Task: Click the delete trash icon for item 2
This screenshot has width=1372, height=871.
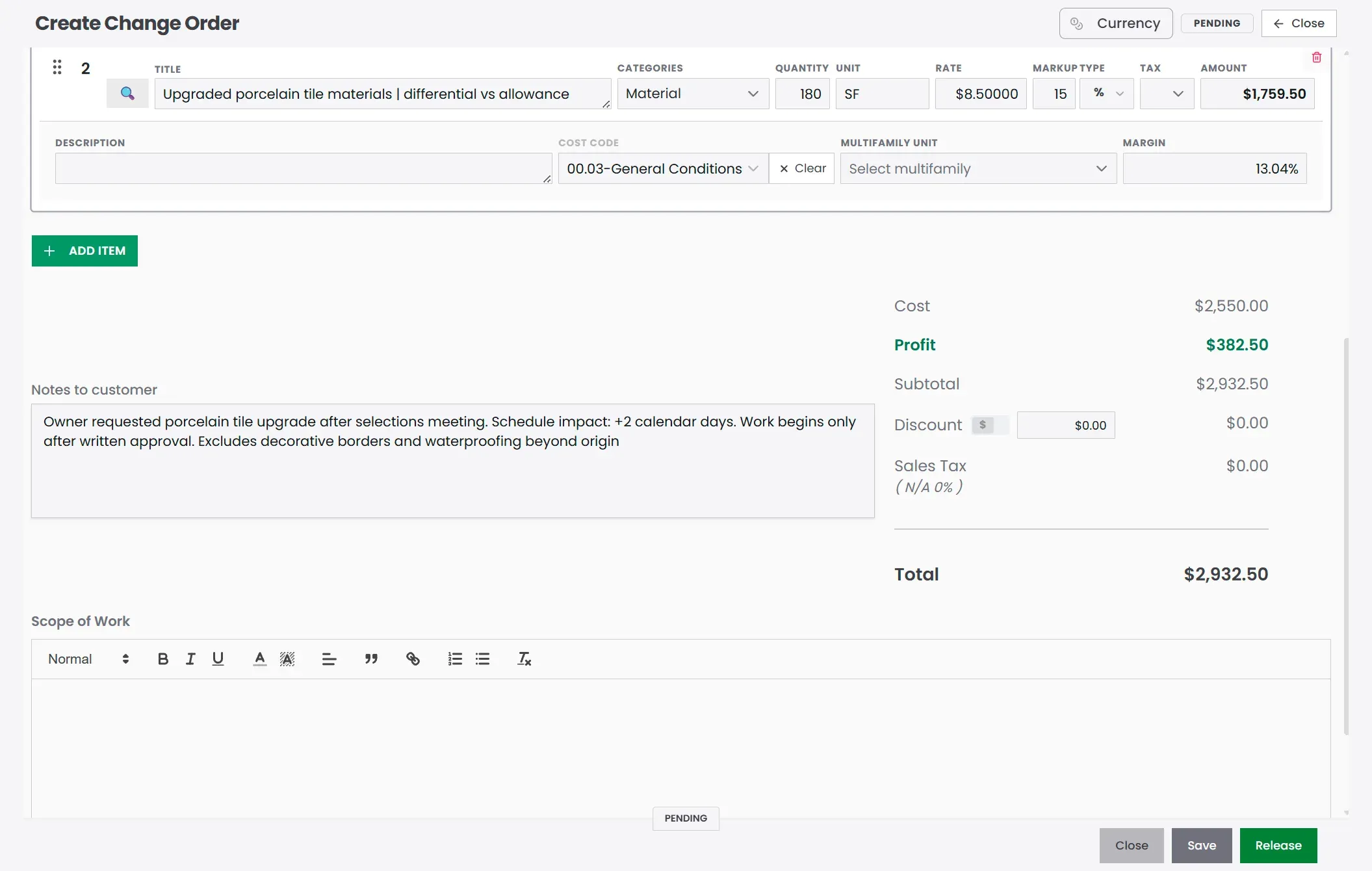Action: (1317, 57)
